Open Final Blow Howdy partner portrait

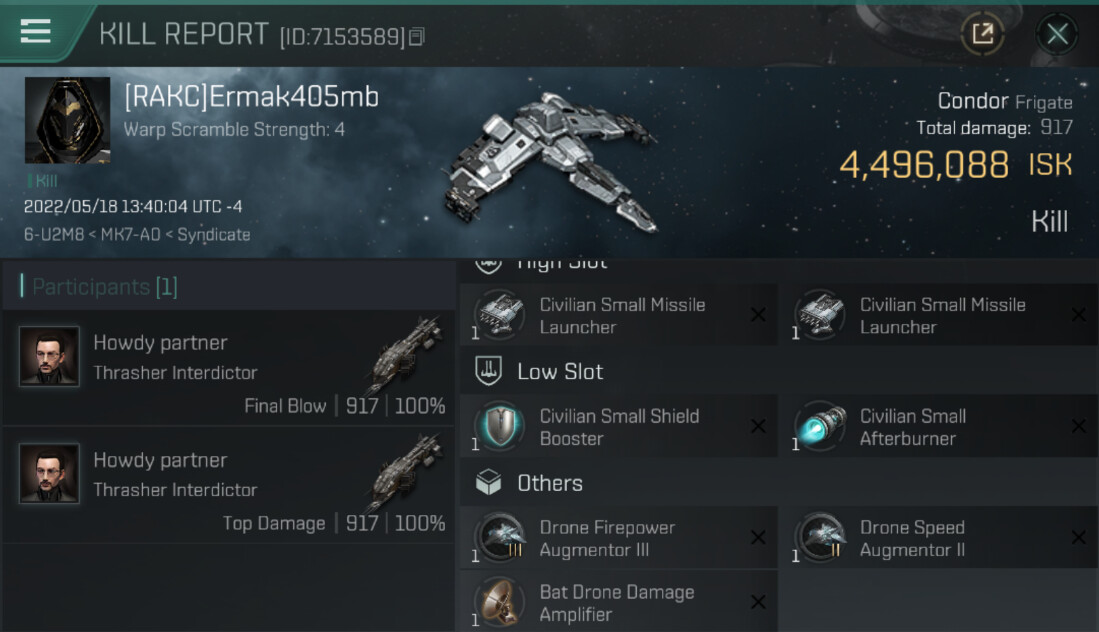click(x=48, y=356)
